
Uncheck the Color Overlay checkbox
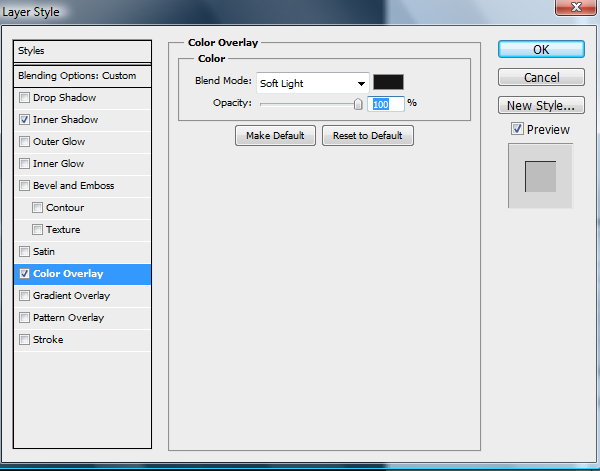(24, 274)
